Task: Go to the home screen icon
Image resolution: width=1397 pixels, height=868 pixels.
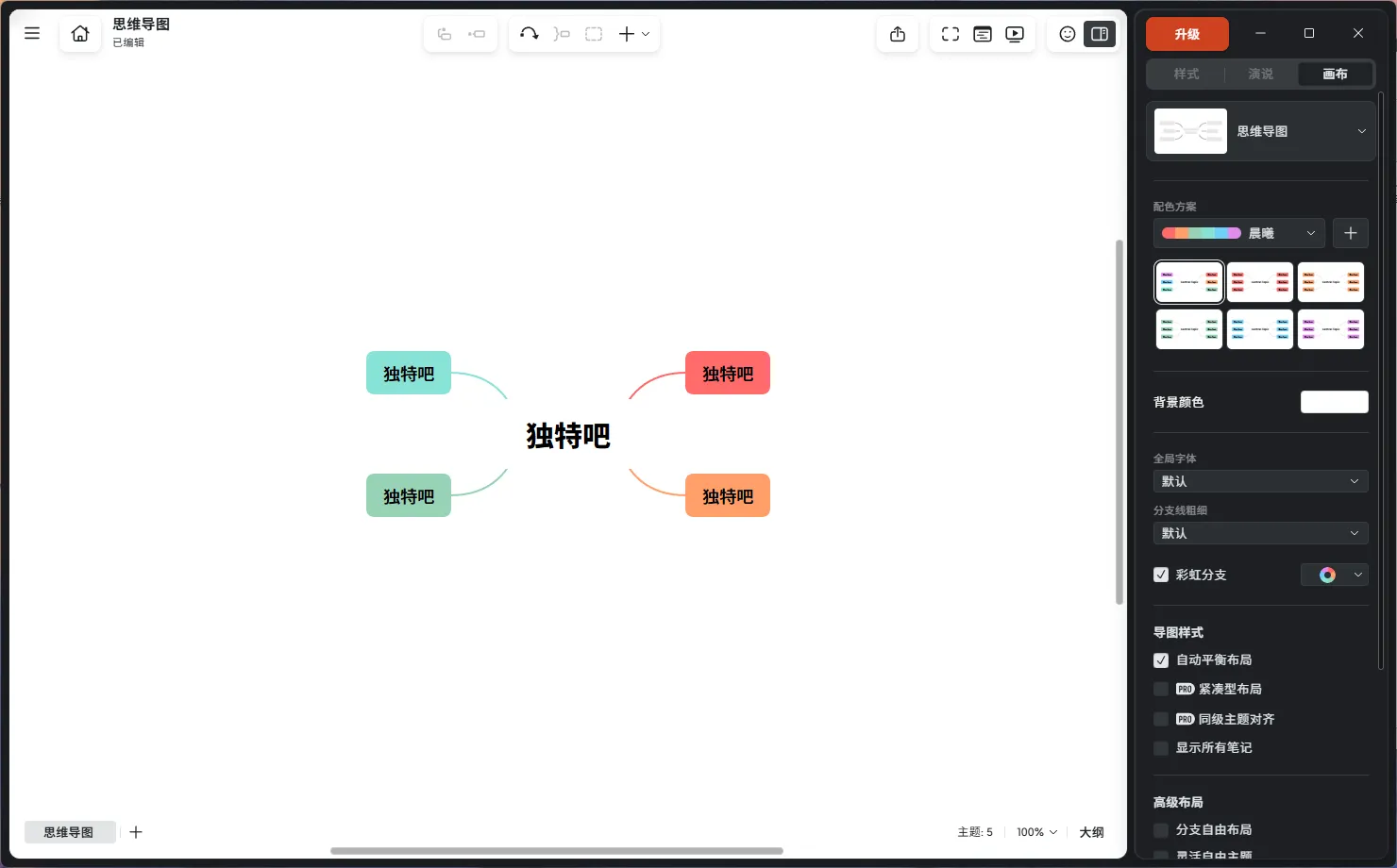Action: (x=80, y=34)
